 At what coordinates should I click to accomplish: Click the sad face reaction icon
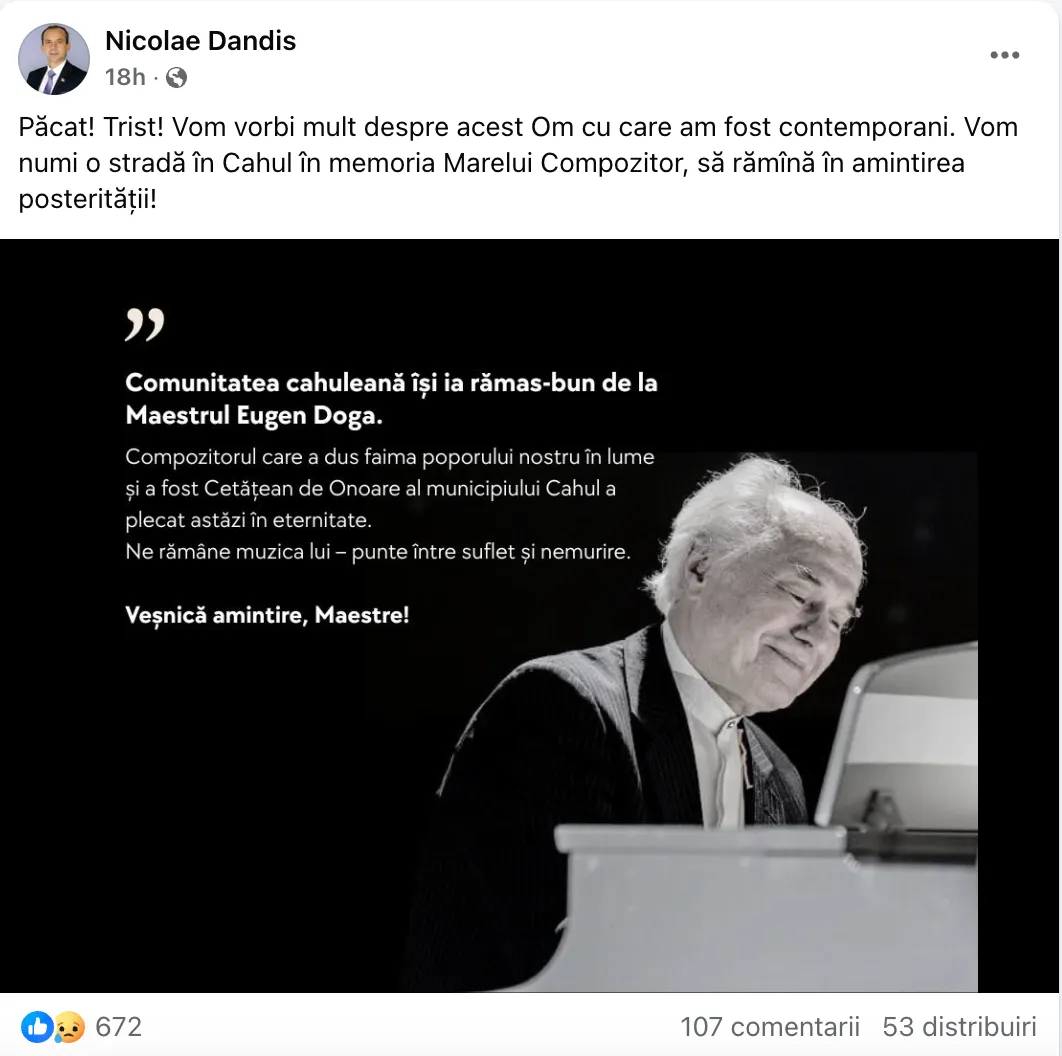pyautogui.click(x=68, y=1027)
